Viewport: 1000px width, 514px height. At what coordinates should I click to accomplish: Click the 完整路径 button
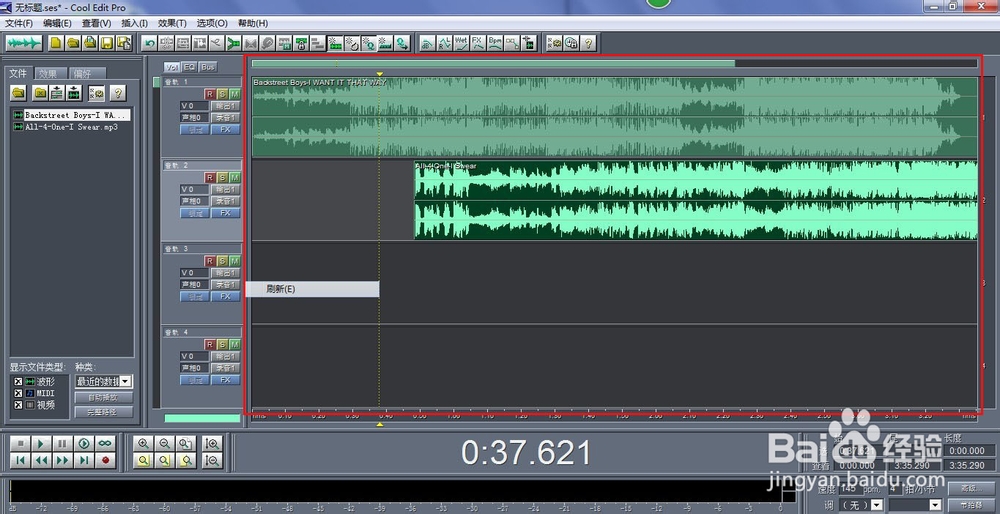click(x=104, y=412)
